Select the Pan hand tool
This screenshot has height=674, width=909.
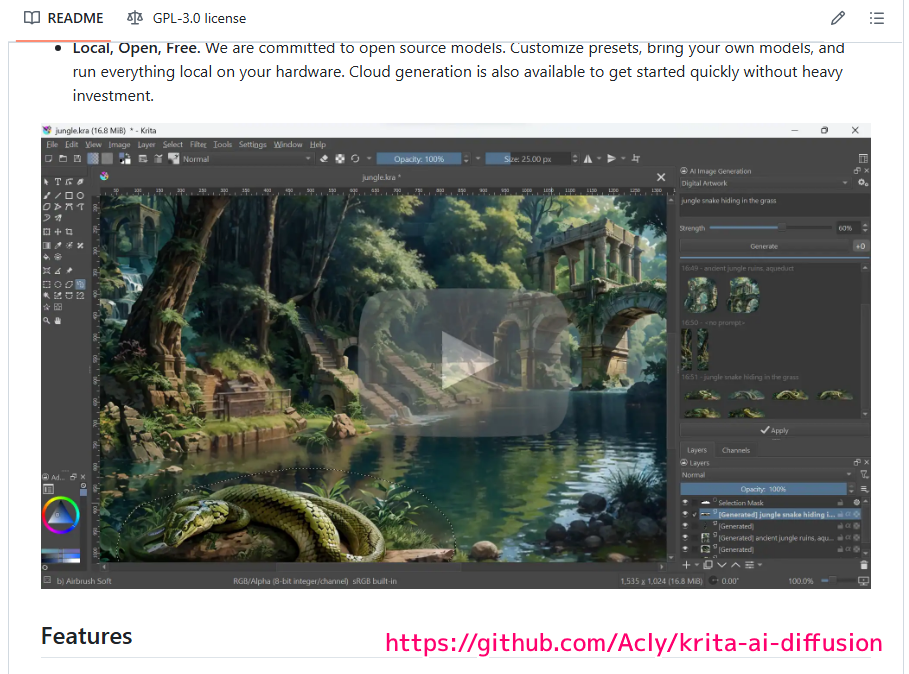coord(58,320)
